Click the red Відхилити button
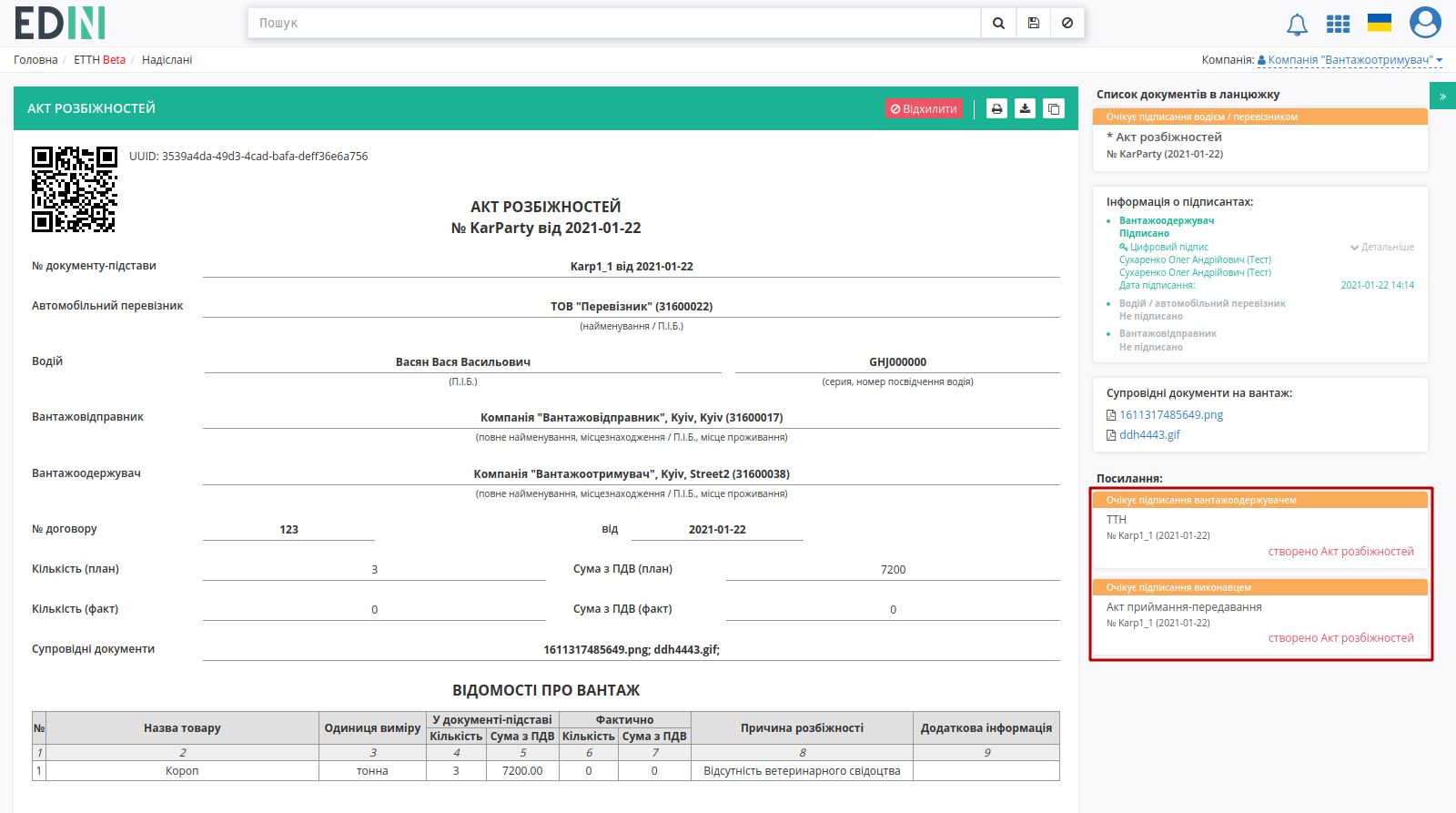This screenshot has height=813, width=1456. (x=924, y=109)
